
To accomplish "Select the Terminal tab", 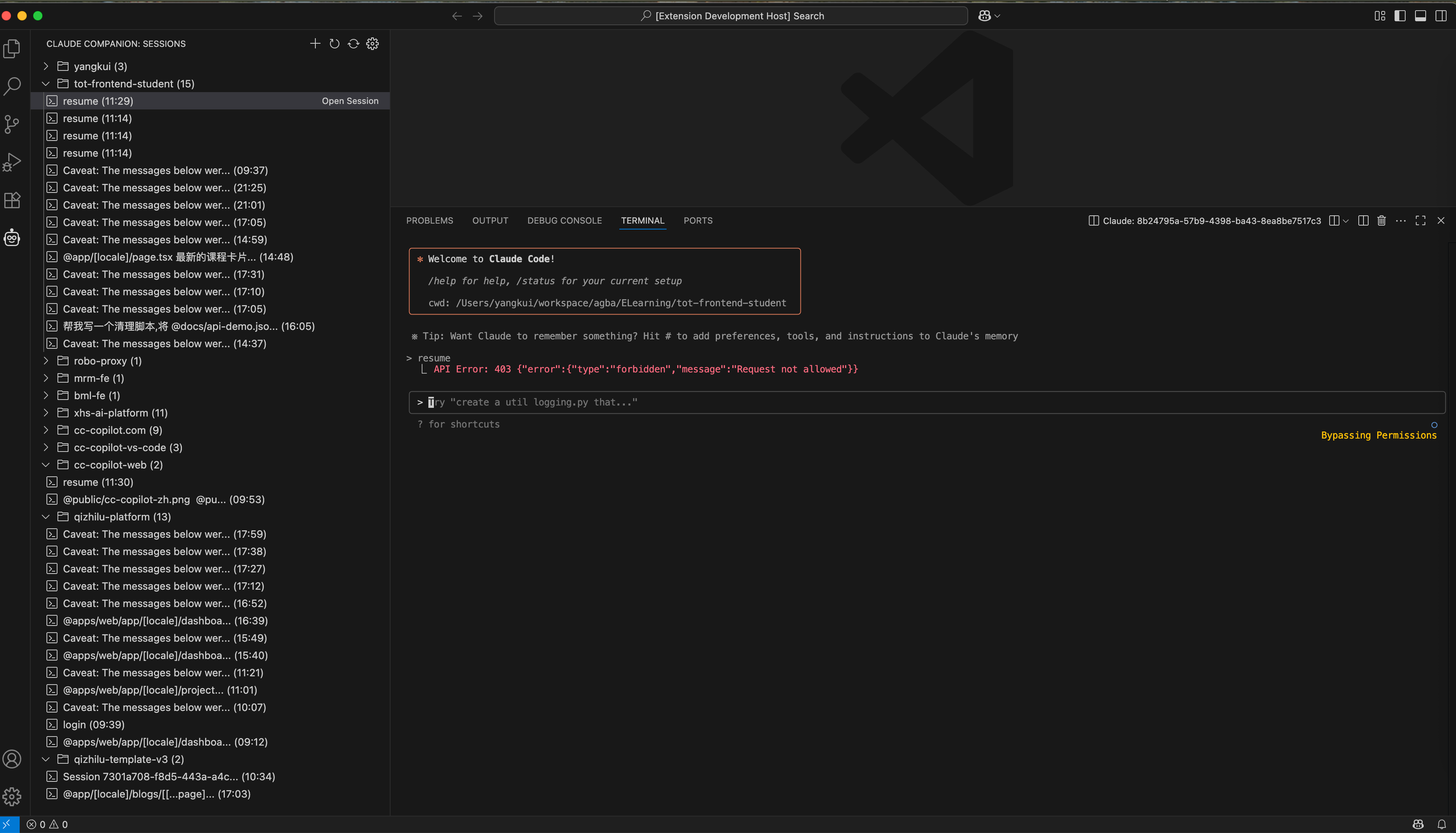I will [x=643, y=221].
